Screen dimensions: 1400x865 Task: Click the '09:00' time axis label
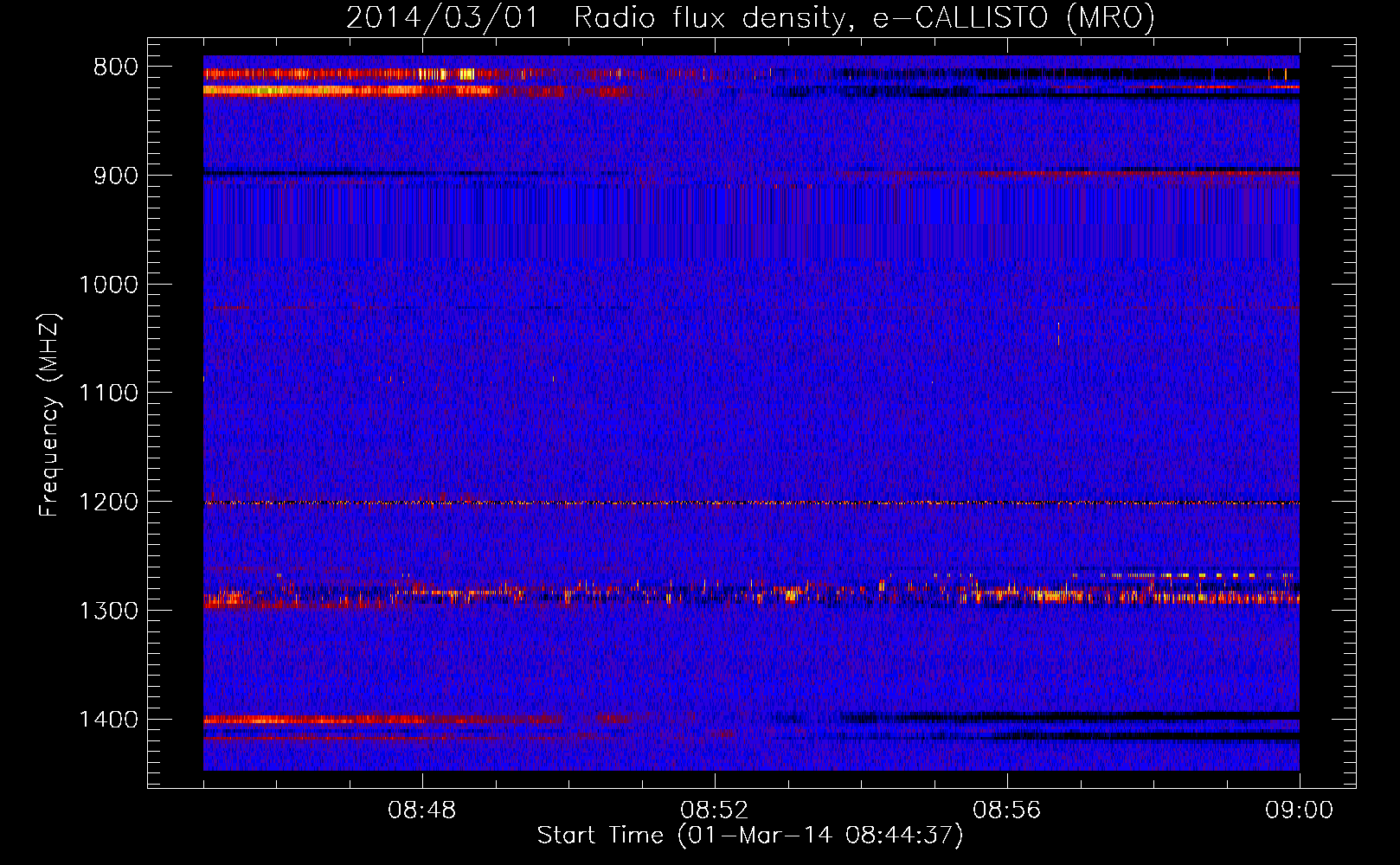point(1300,811)
